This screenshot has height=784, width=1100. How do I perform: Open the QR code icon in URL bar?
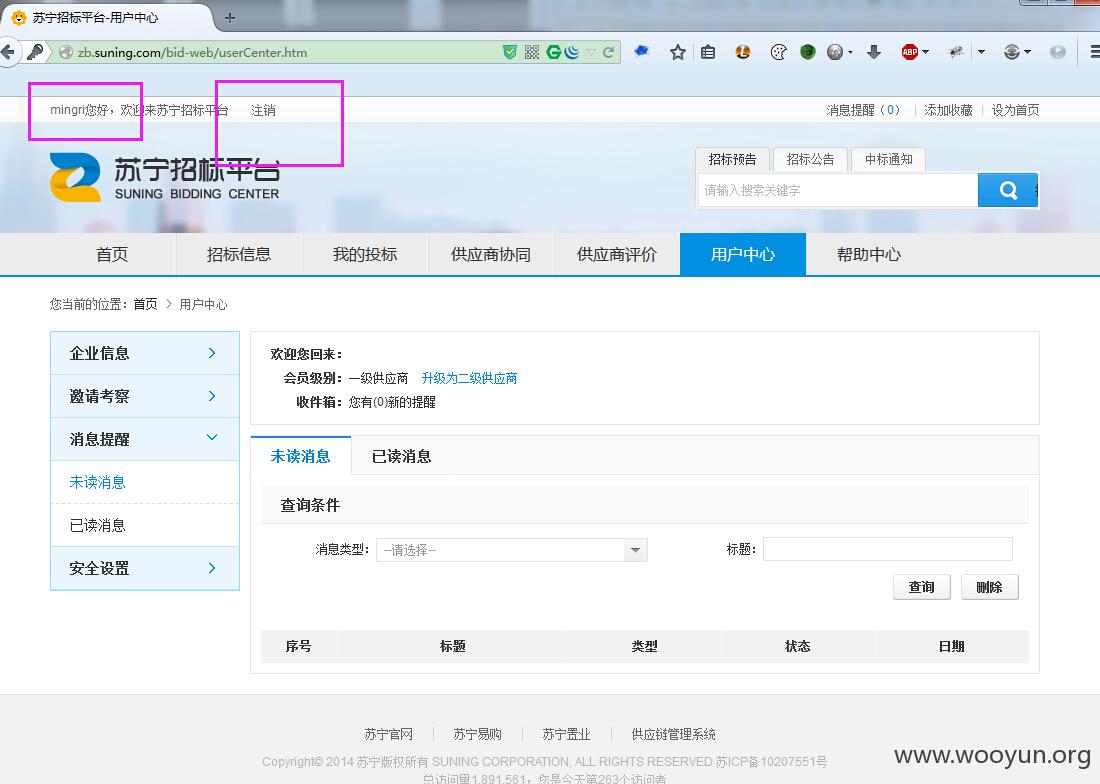coord(532,52)
